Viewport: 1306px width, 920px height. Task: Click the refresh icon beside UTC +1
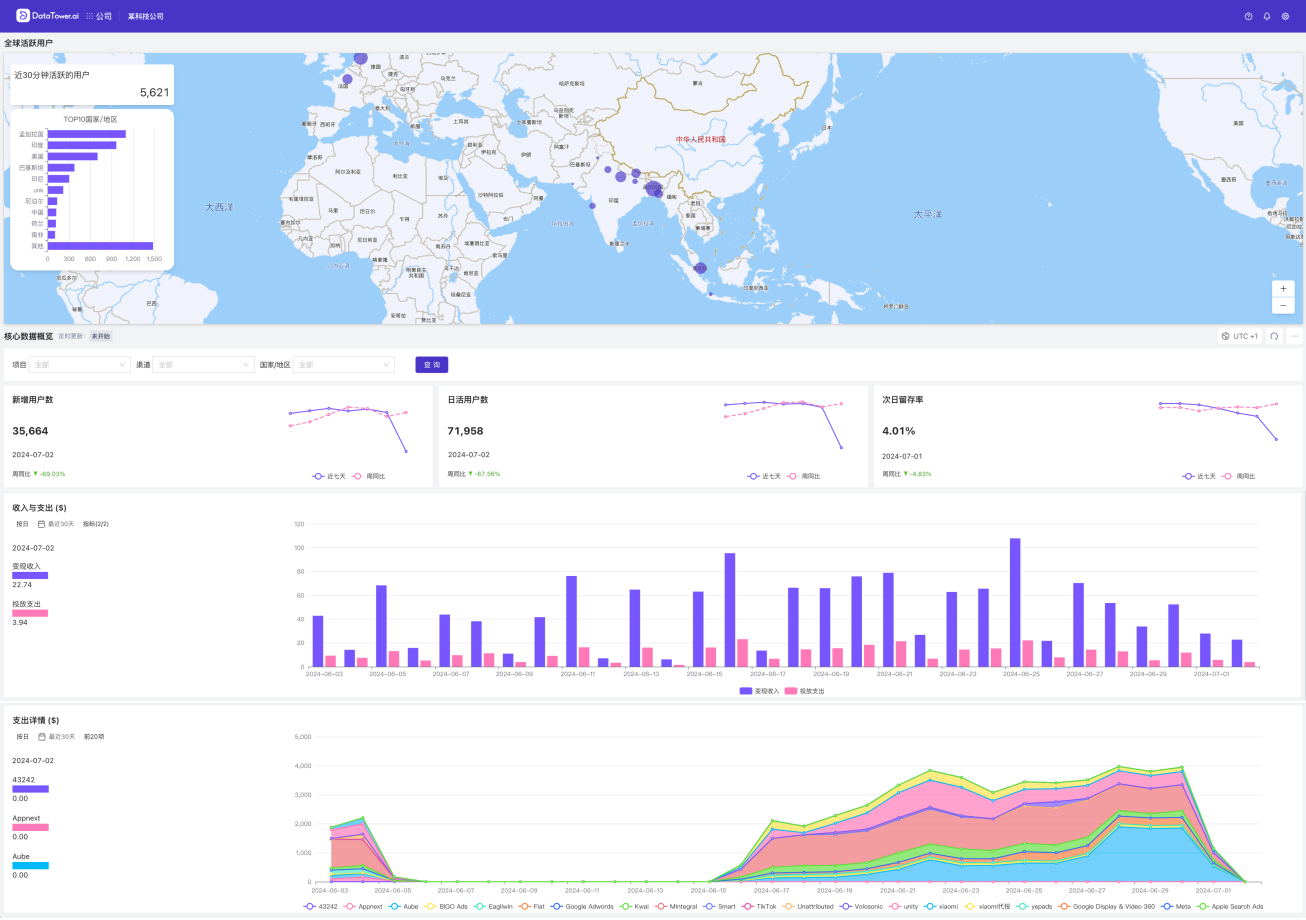1274,336
